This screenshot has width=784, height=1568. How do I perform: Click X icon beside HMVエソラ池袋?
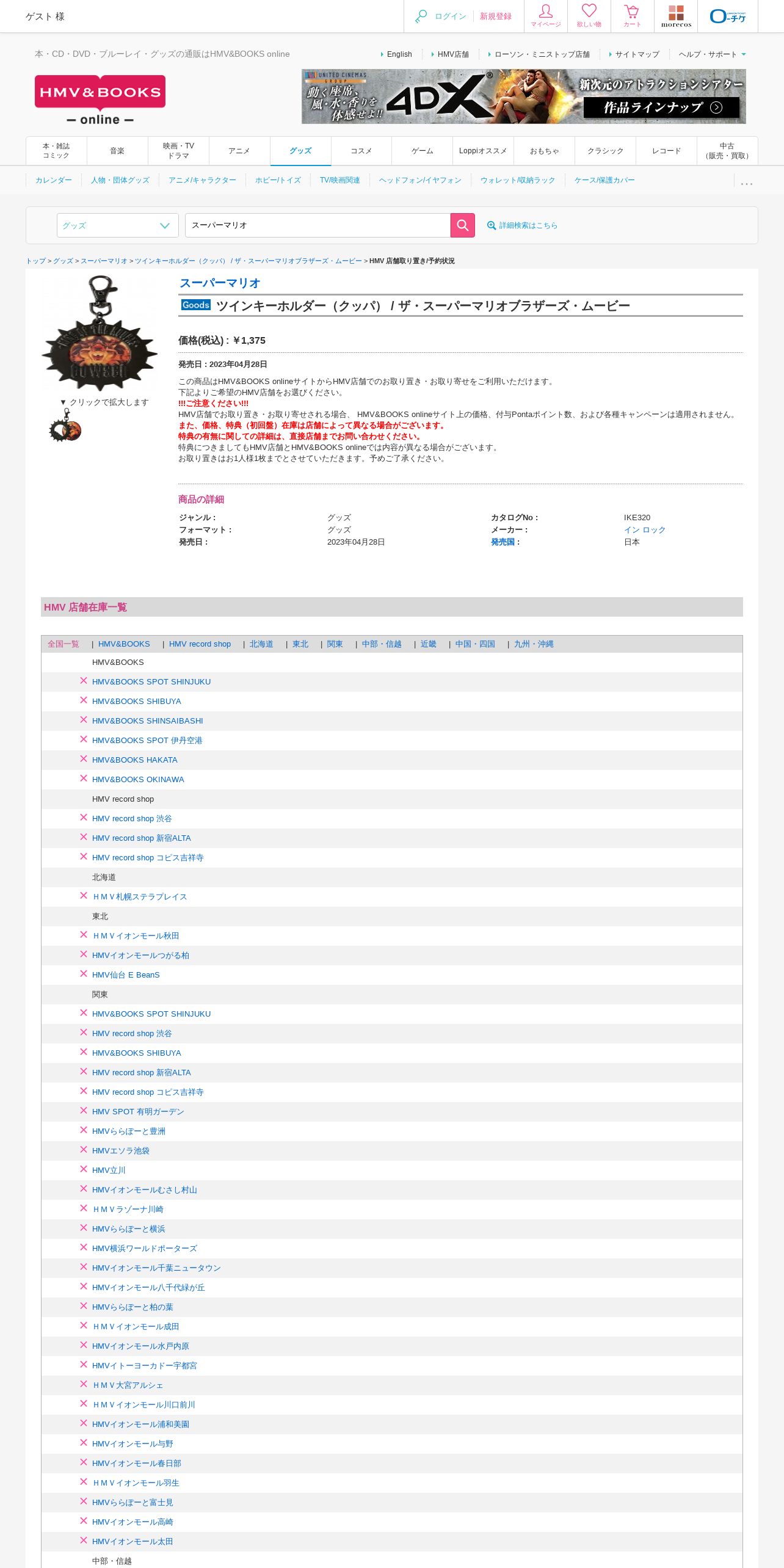tap(84, 1150)
